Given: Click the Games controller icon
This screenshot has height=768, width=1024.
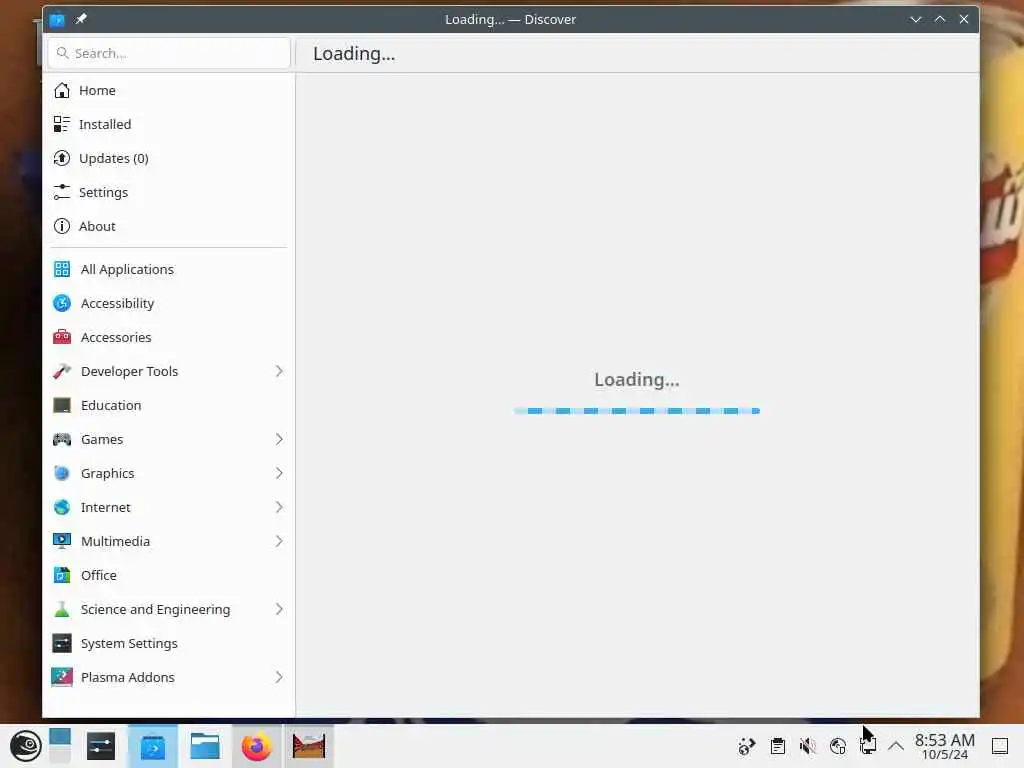Looking at the screenshot, I should coord(61,439).
